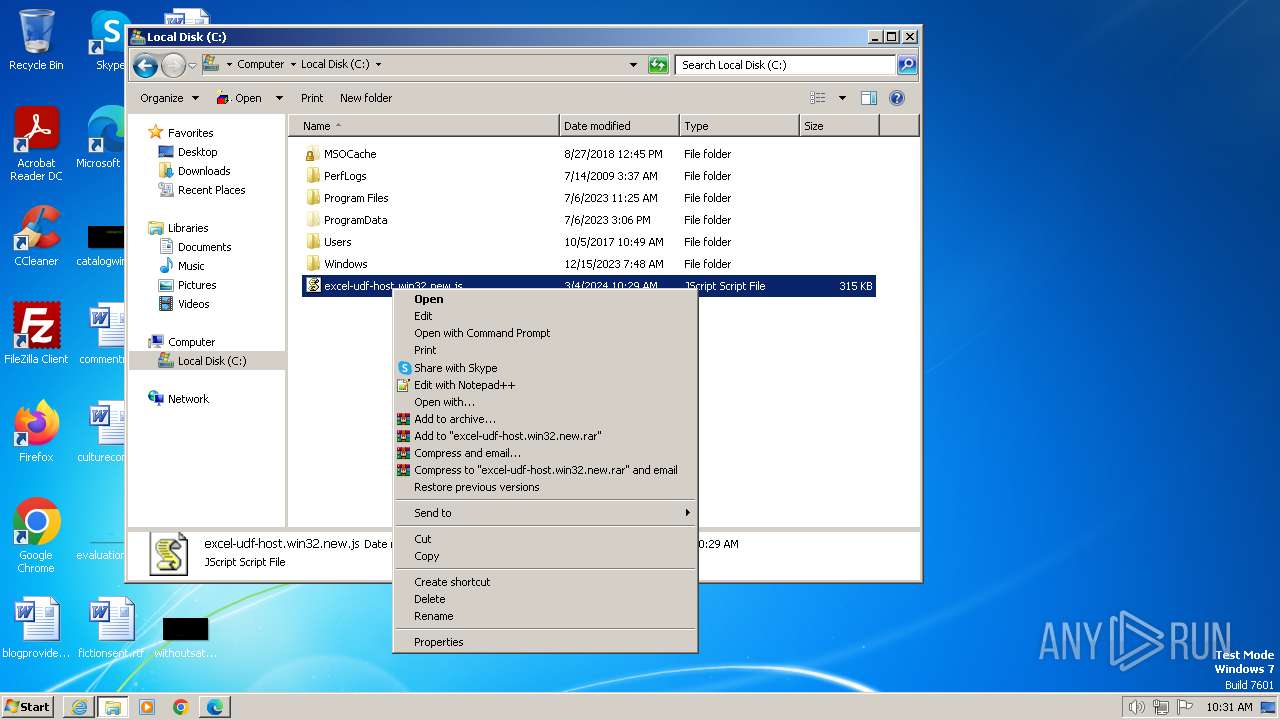
Task: Show the preview pane icon
Action: [868, 98]
